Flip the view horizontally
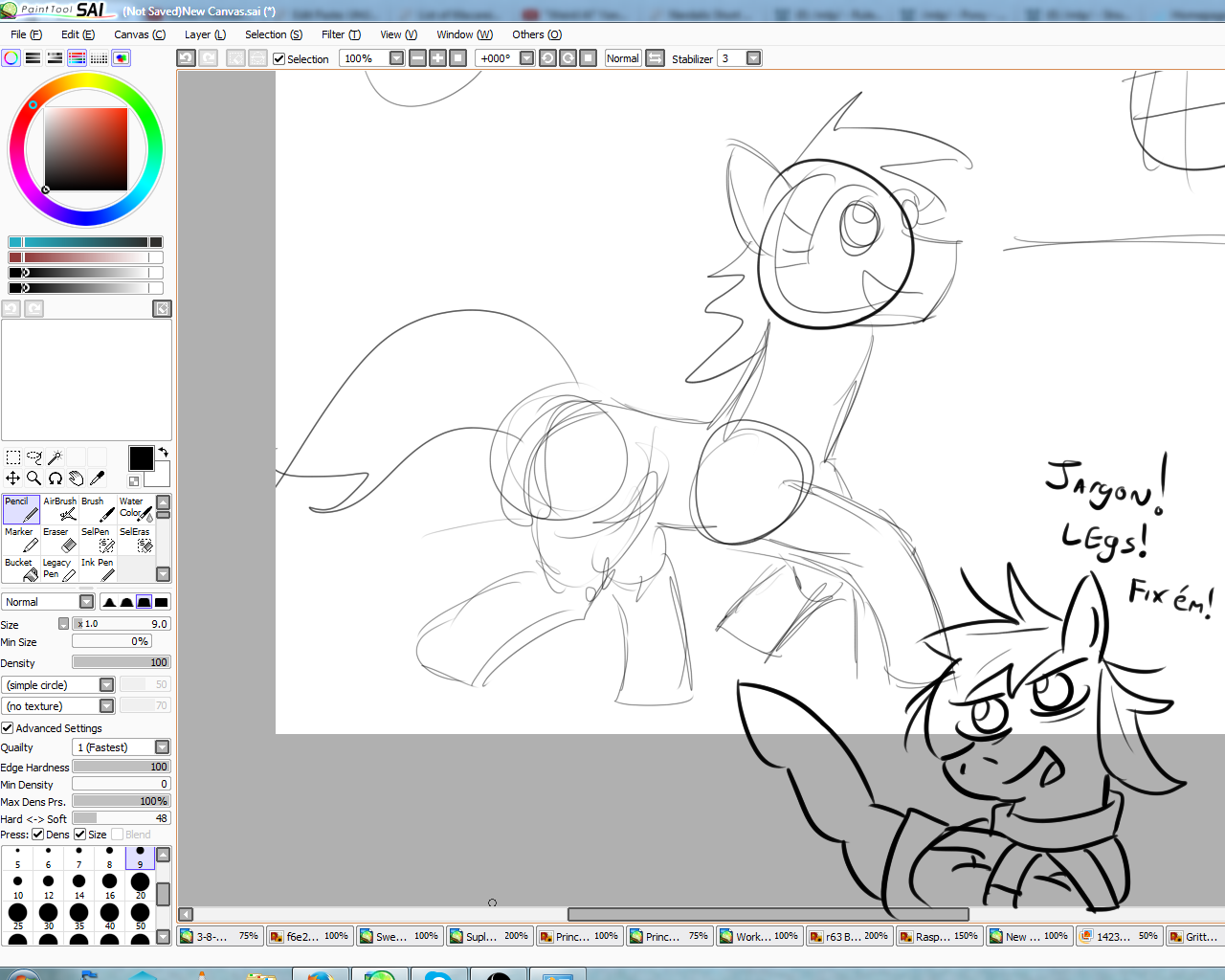This screenshot has height=980, width=1225. (x=655, y=58)
